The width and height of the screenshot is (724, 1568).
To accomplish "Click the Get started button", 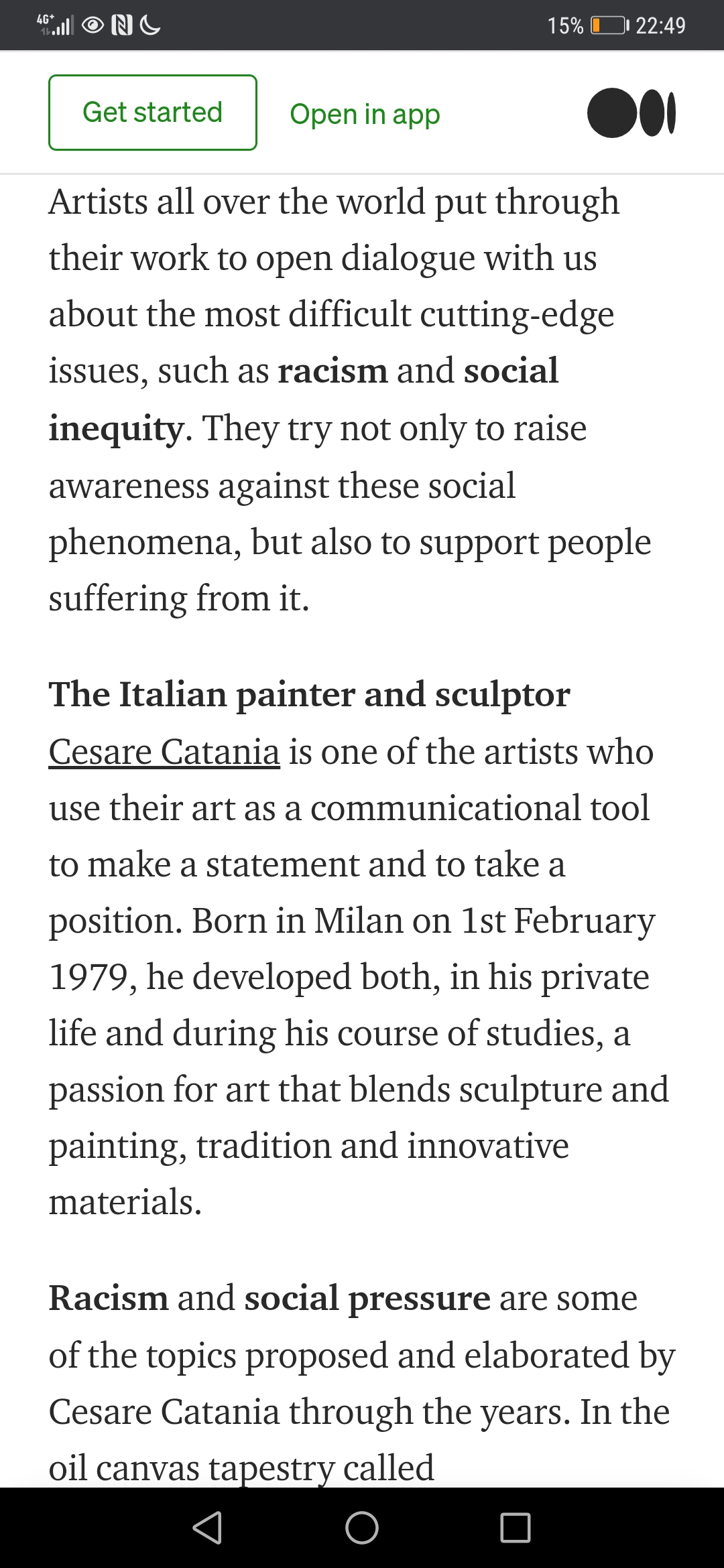I will click(153, 113).
